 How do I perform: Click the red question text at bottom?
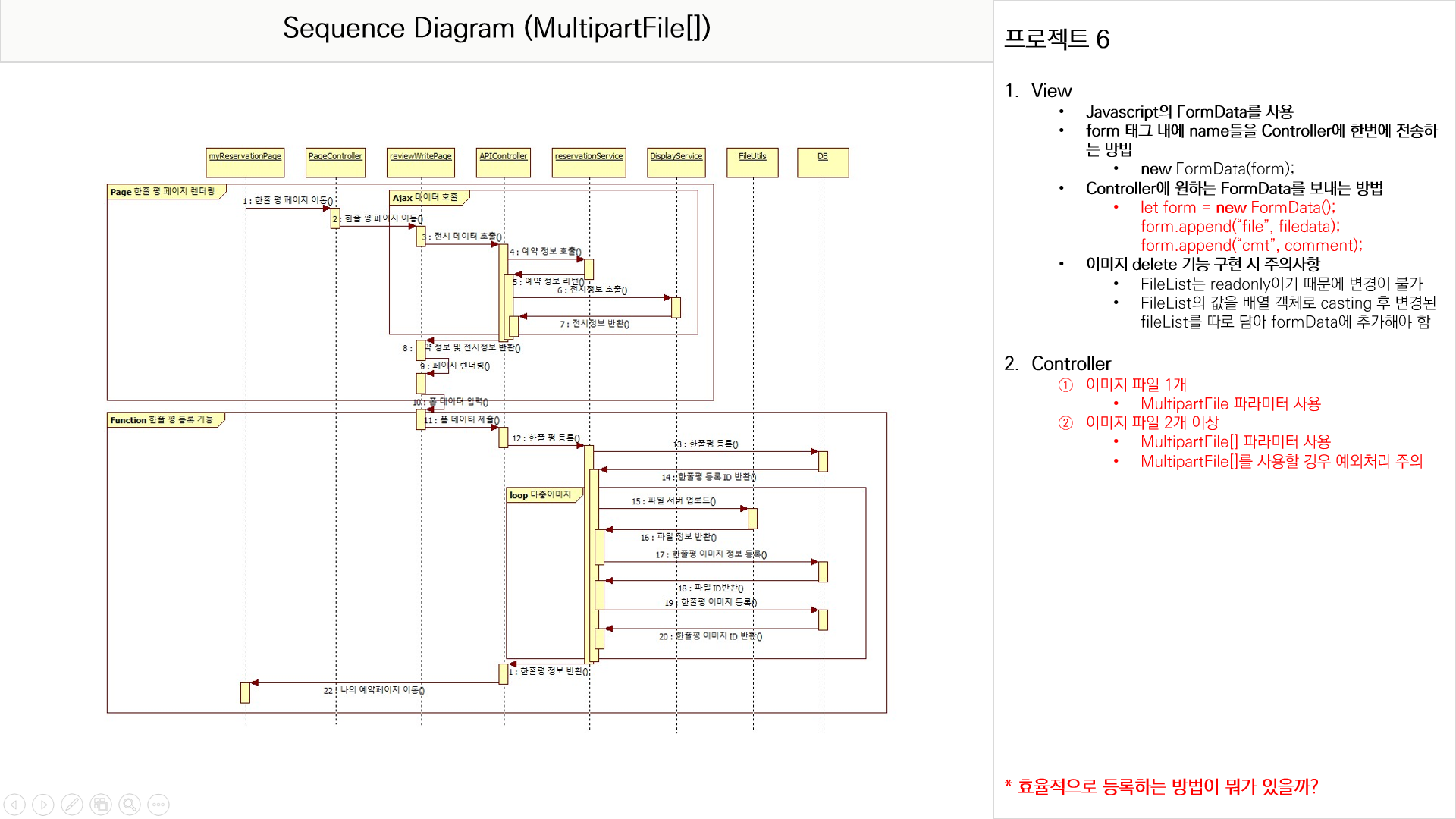pos(1161,786)
